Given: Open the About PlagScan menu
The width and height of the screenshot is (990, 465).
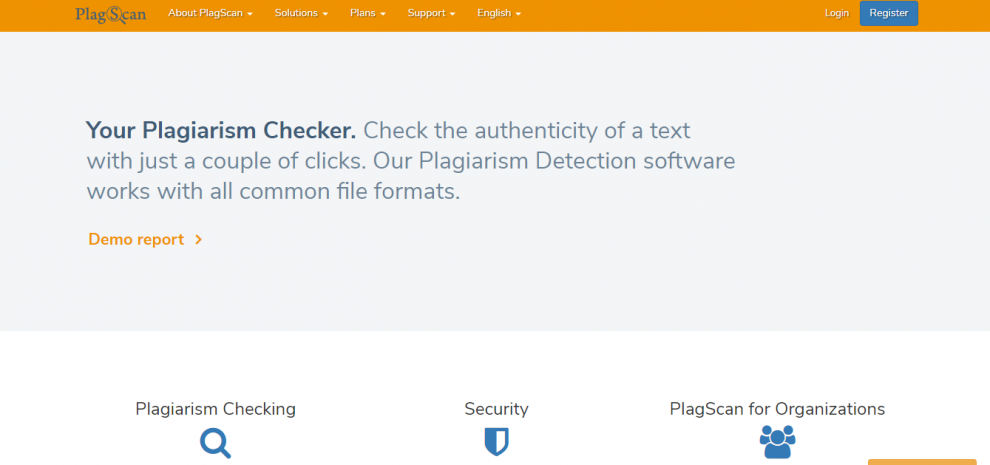Looking at the screenshot, I should coord(210,14).
